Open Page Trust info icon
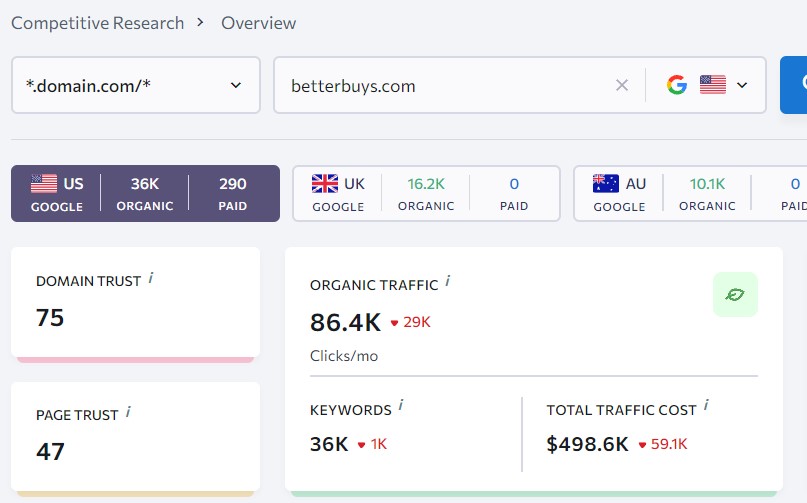807x503 pixels. (x=128, y=412)
